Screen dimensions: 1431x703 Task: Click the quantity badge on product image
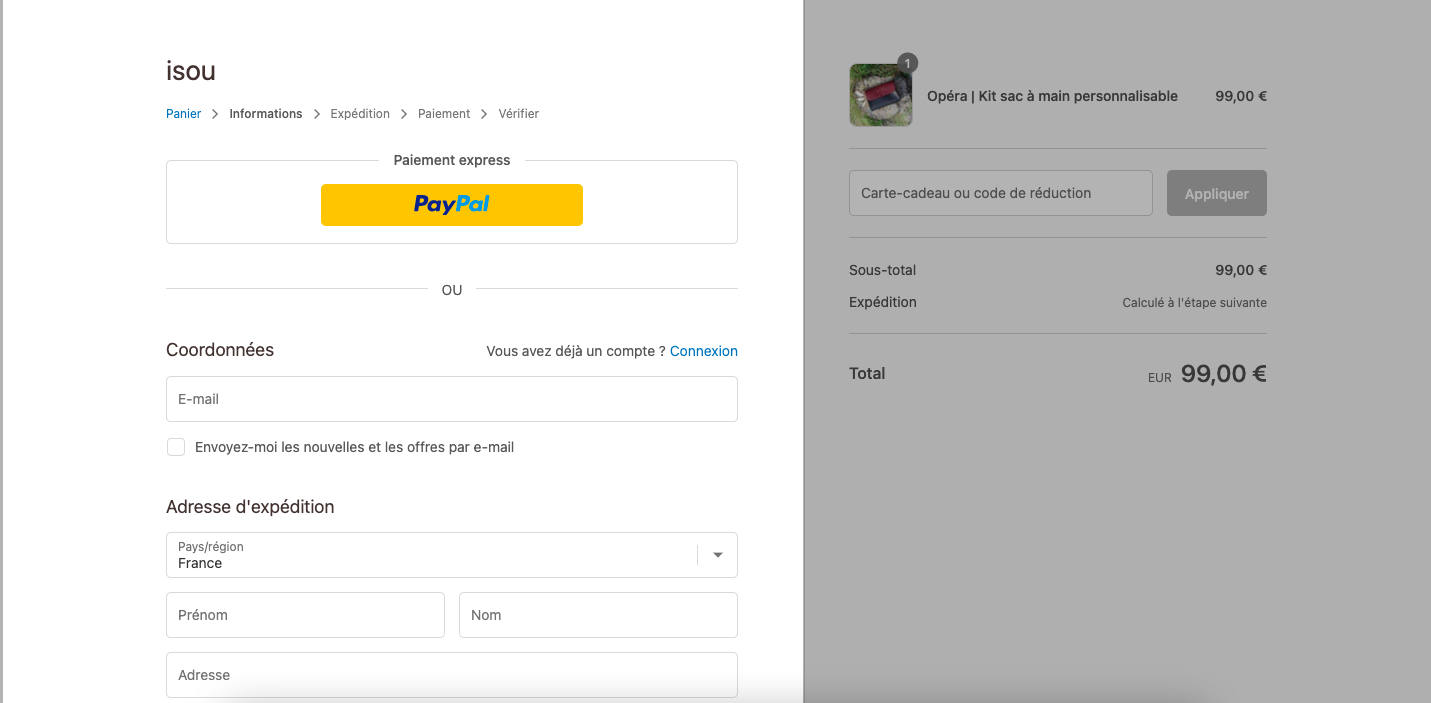coord(907,63)
